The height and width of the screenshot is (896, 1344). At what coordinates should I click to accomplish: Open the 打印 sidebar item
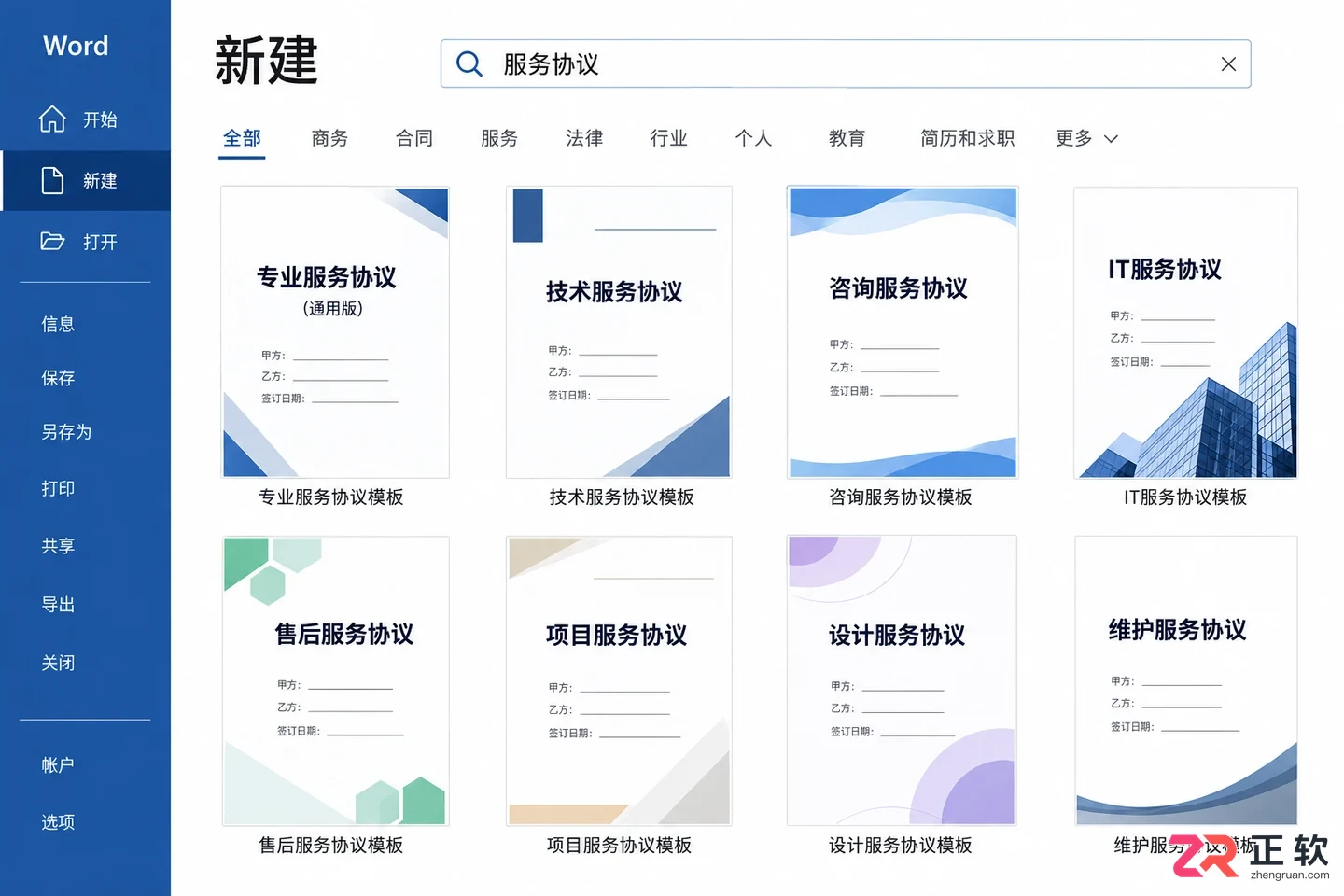click(x=58, y=488)
